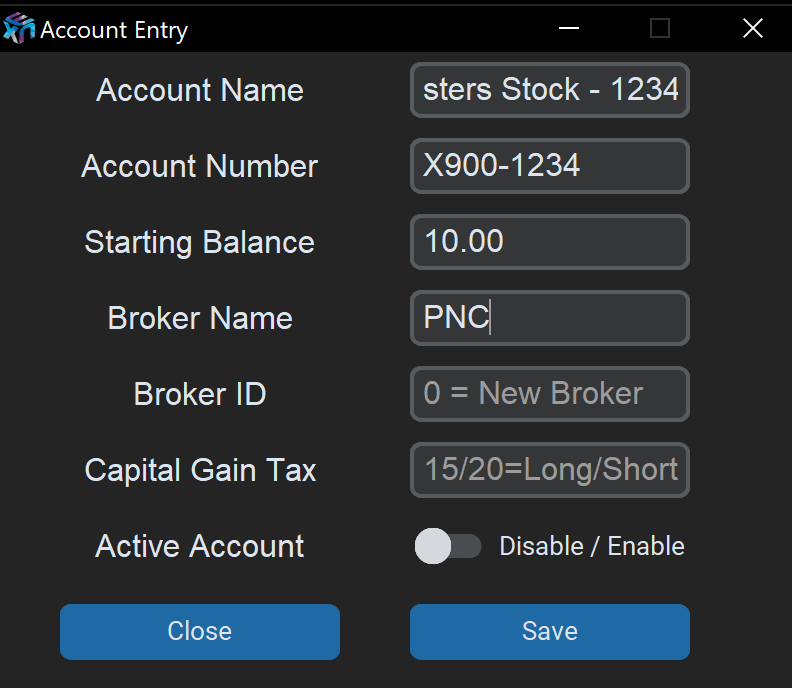Click the app logo in title bar
This screenshot has width=792, height=688.
point(19,29)
